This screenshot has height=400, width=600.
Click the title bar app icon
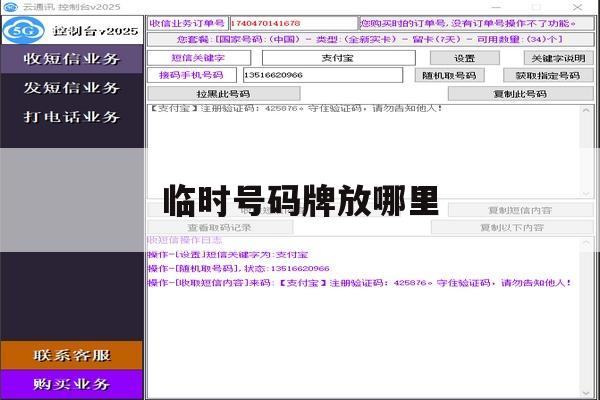pyautogui.click(x=10, y=7)
